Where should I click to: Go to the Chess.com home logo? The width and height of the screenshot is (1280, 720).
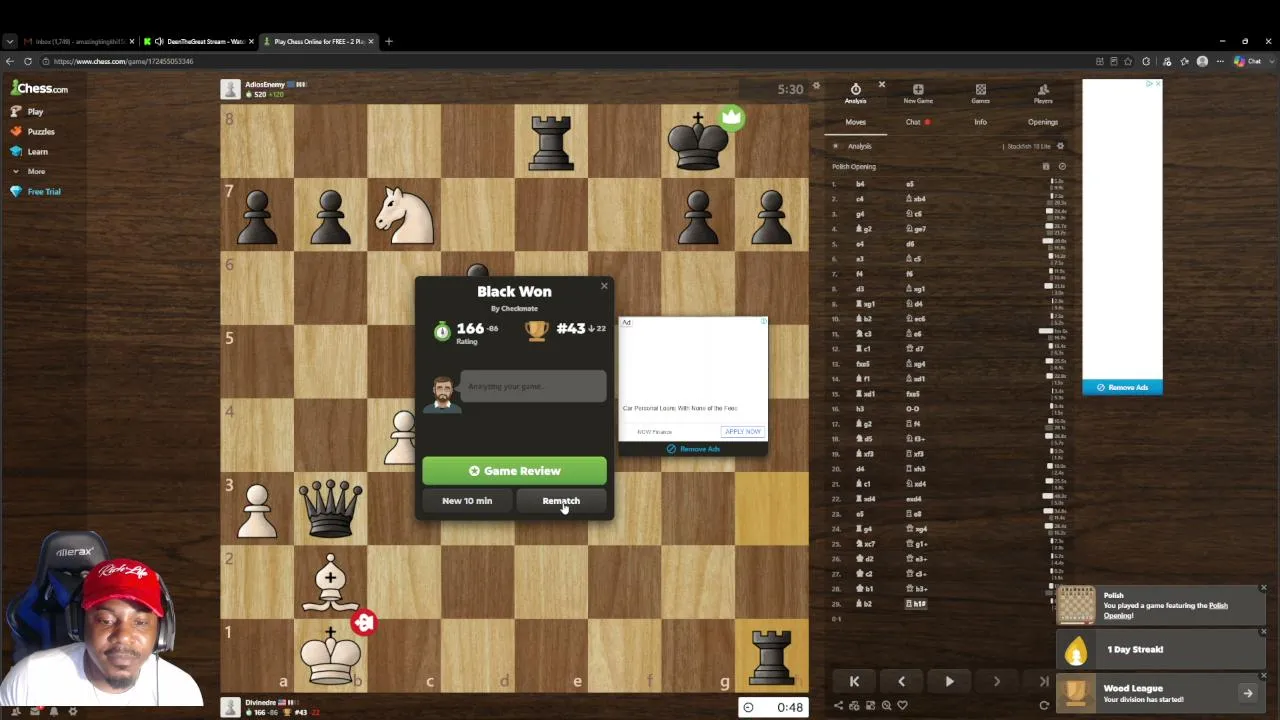click(x=40, y=88)
